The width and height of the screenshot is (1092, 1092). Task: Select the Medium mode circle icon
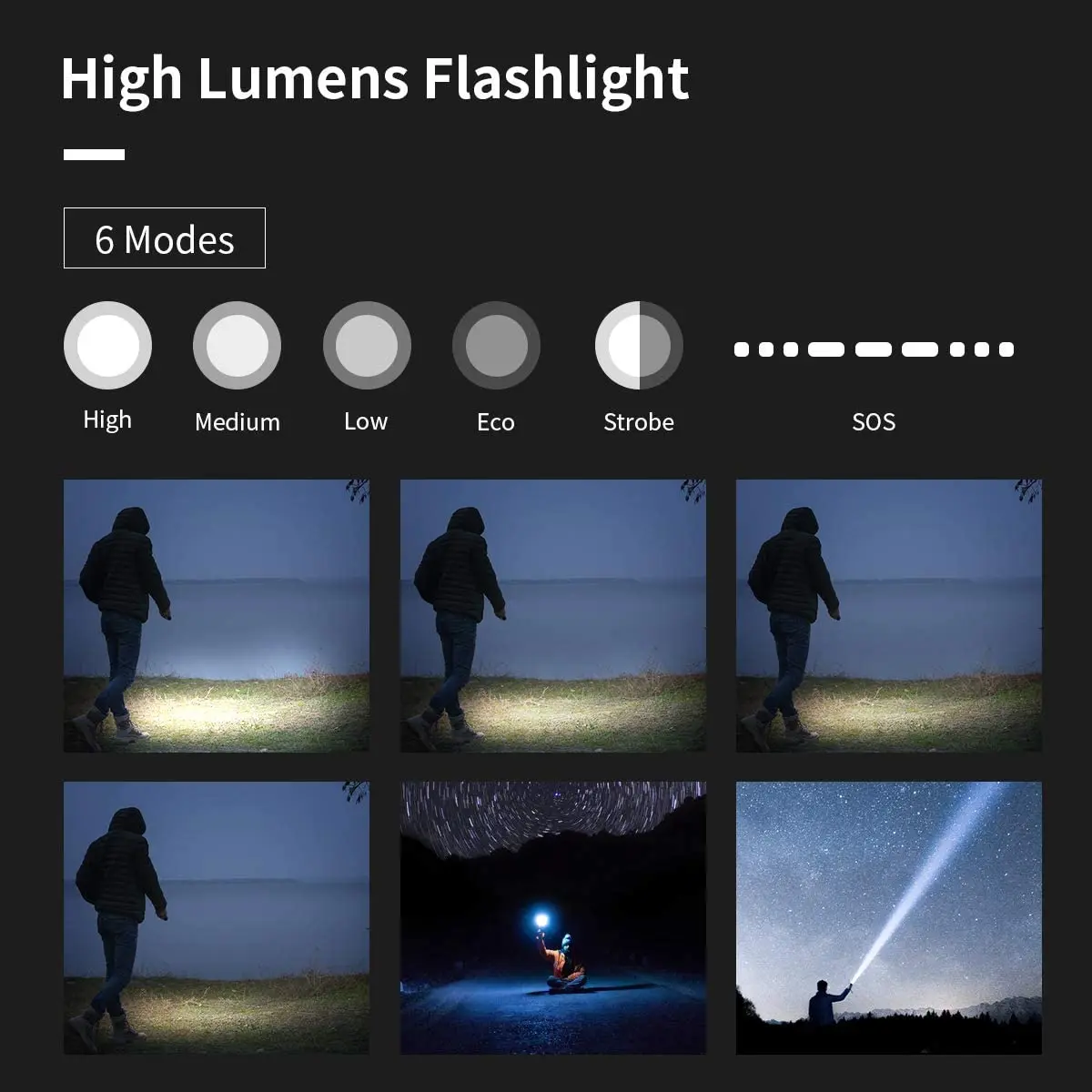click(x=237, y=346)
